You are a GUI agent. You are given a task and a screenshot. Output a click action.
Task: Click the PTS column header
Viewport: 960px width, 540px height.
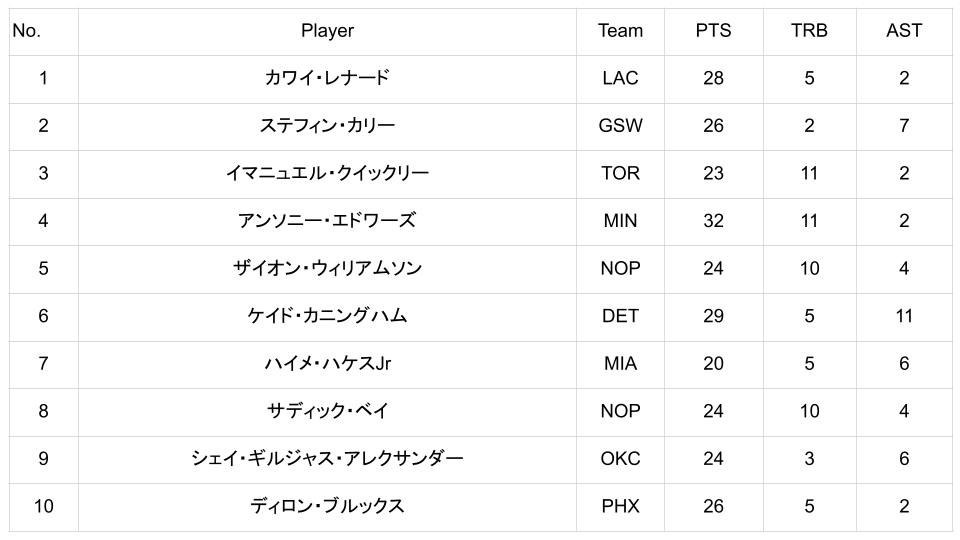[x=713, y=31]
